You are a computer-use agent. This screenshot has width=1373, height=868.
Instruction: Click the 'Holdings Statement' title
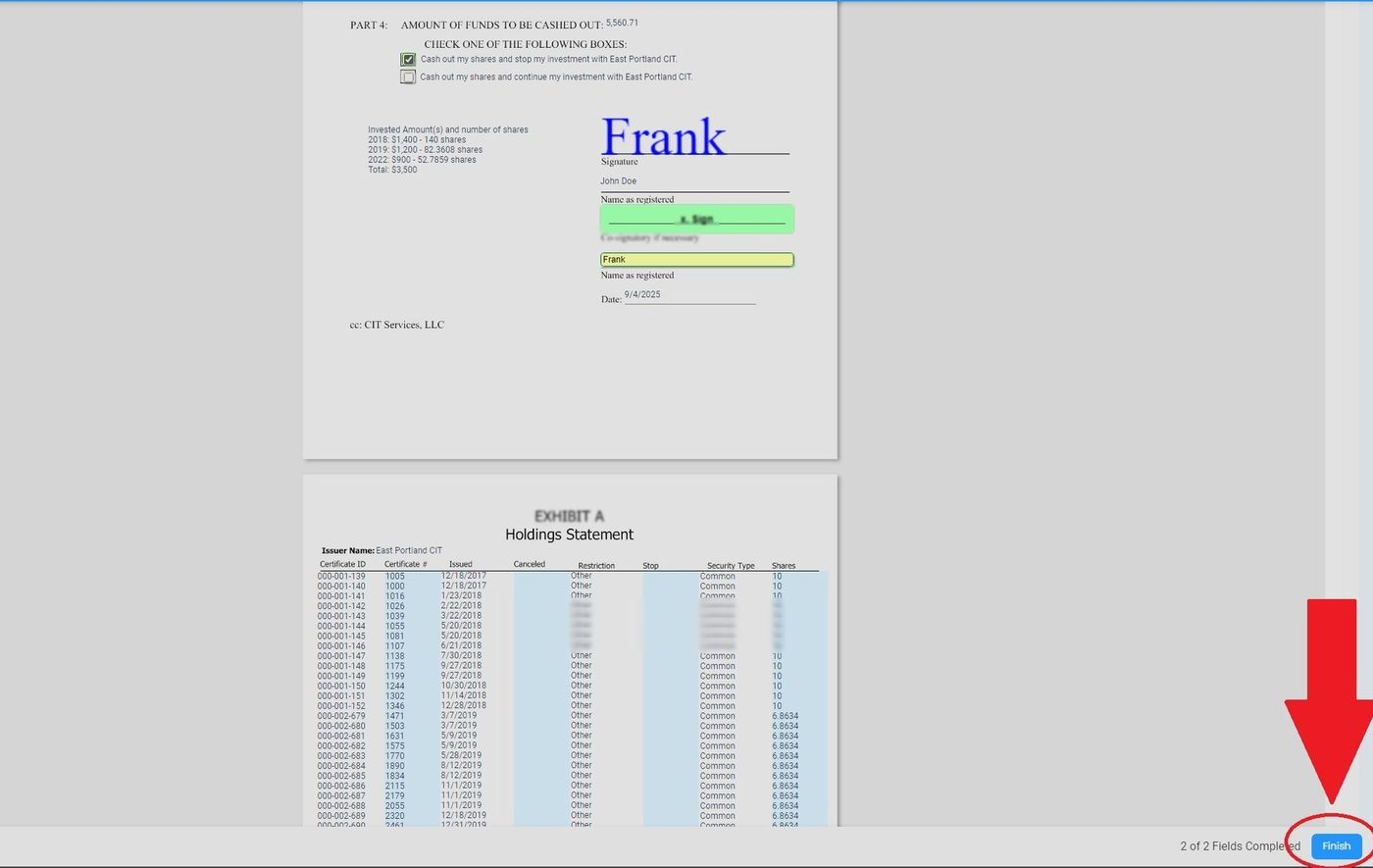click(569, 535)
